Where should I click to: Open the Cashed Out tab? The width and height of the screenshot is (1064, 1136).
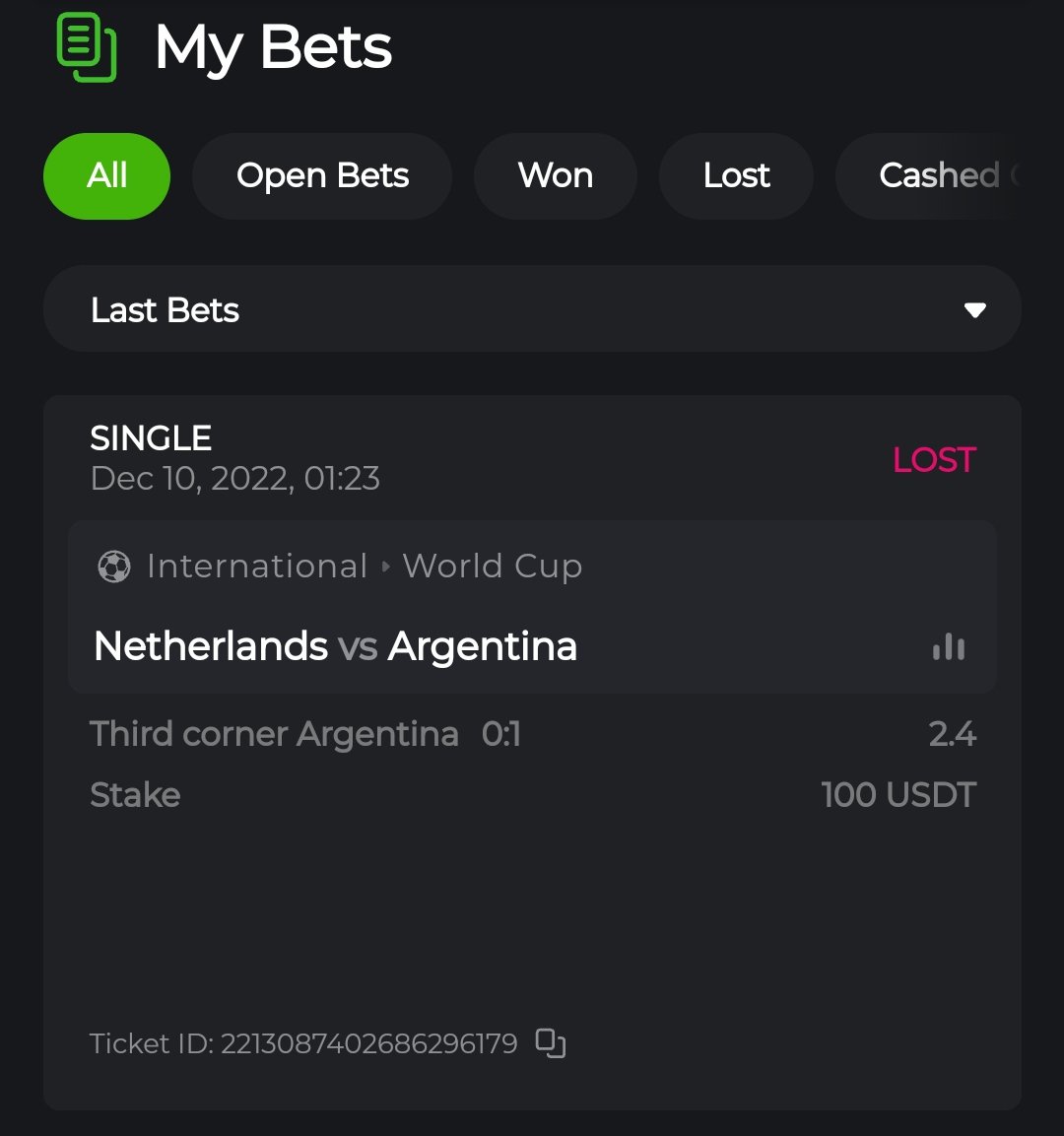(936, 176)
